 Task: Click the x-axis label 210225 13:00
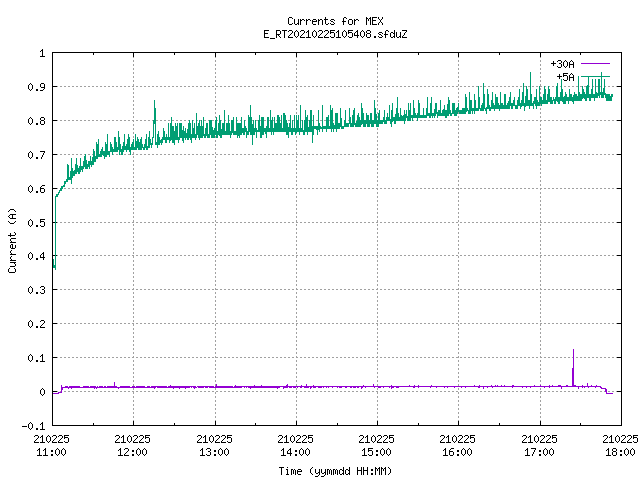pos(214,445)
